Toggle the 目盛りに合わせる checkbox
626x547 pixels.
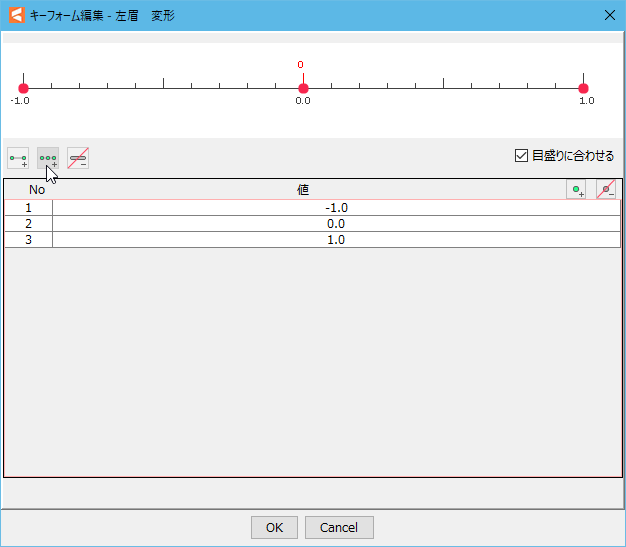click(521, 156)
